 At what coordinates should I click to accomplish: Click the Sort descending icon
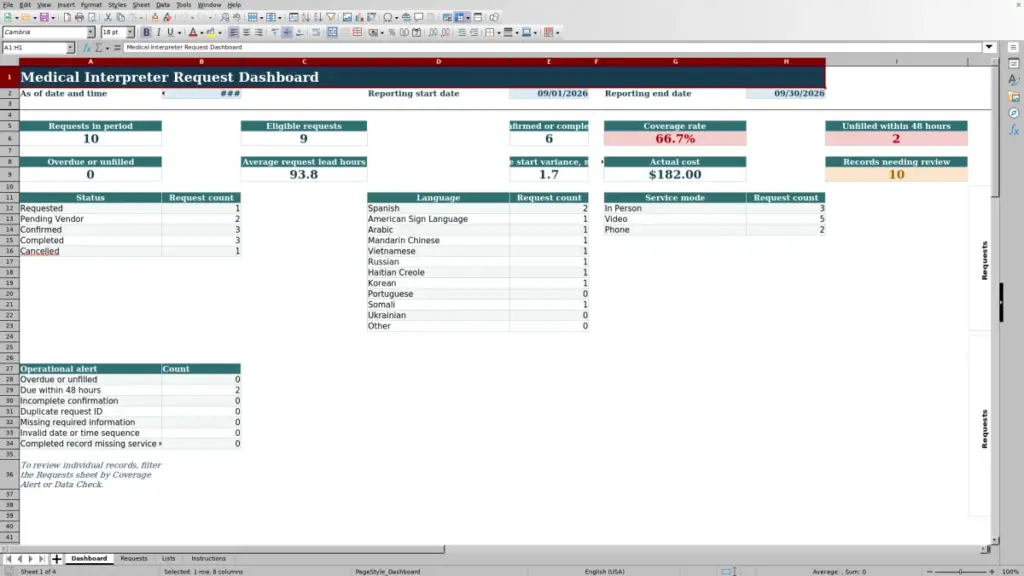coord(317,17)
